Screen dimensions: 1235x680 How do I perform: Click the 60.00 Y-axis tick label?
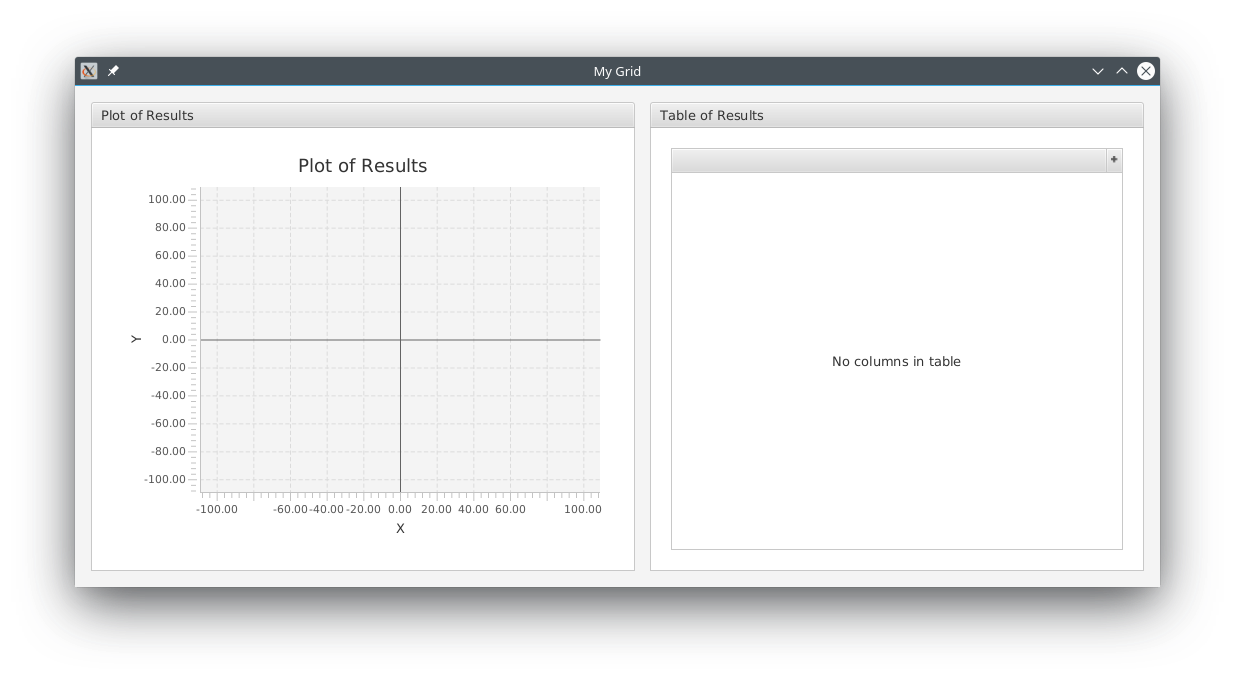pyautogui.click(x=170, y=255)
